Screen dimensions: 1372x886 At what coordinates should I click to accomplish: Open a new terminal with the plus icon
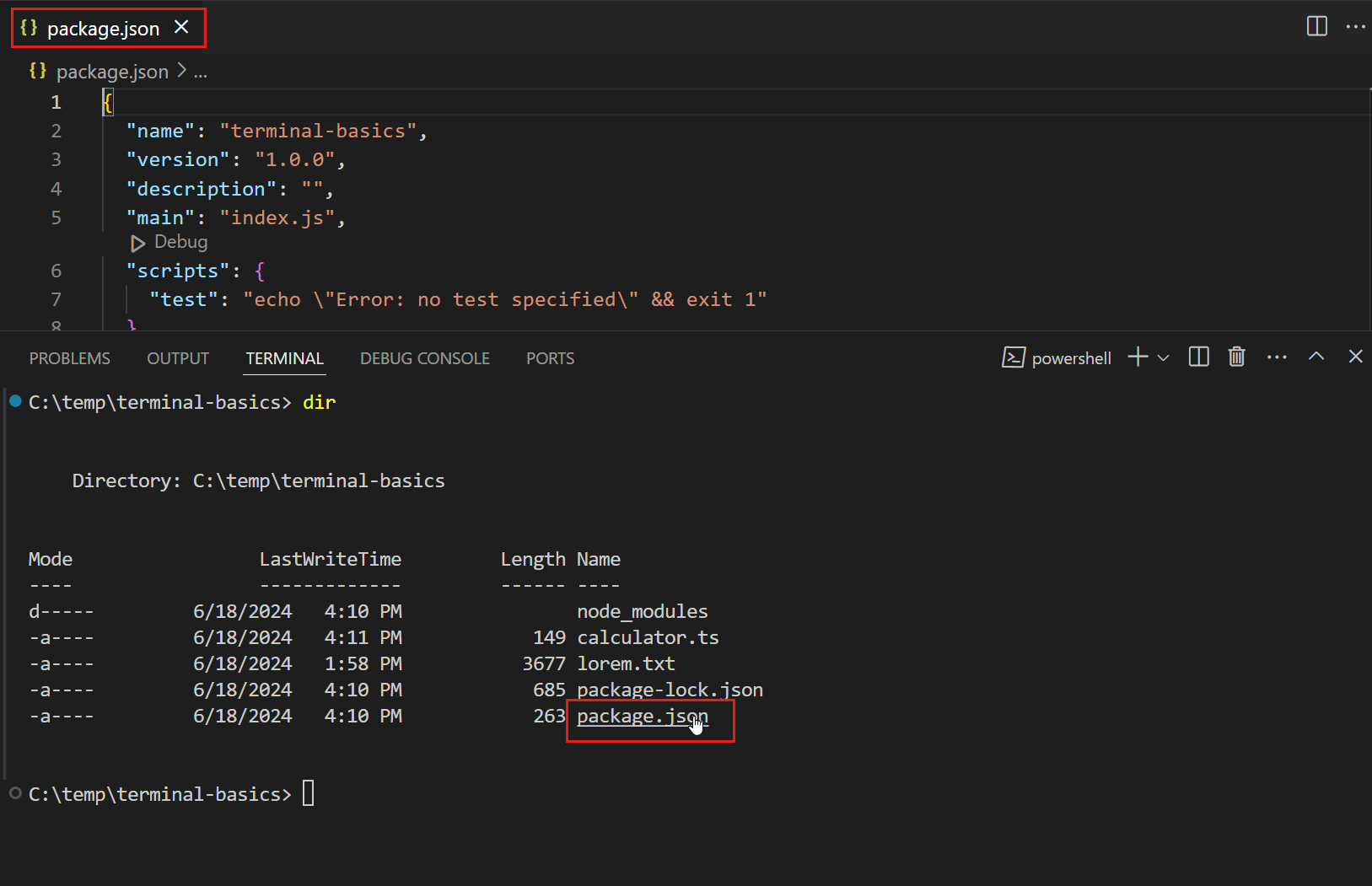tap(1136, 357)
